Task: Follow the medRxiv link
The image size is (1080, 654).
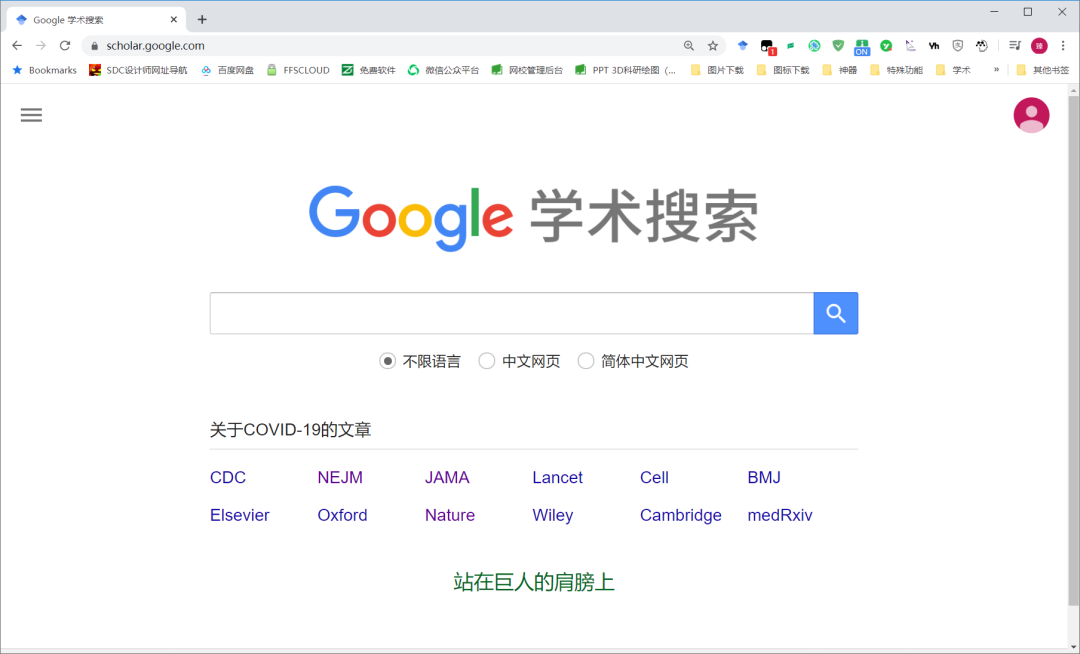Action: pyautogui.click(x=779, y=515)
